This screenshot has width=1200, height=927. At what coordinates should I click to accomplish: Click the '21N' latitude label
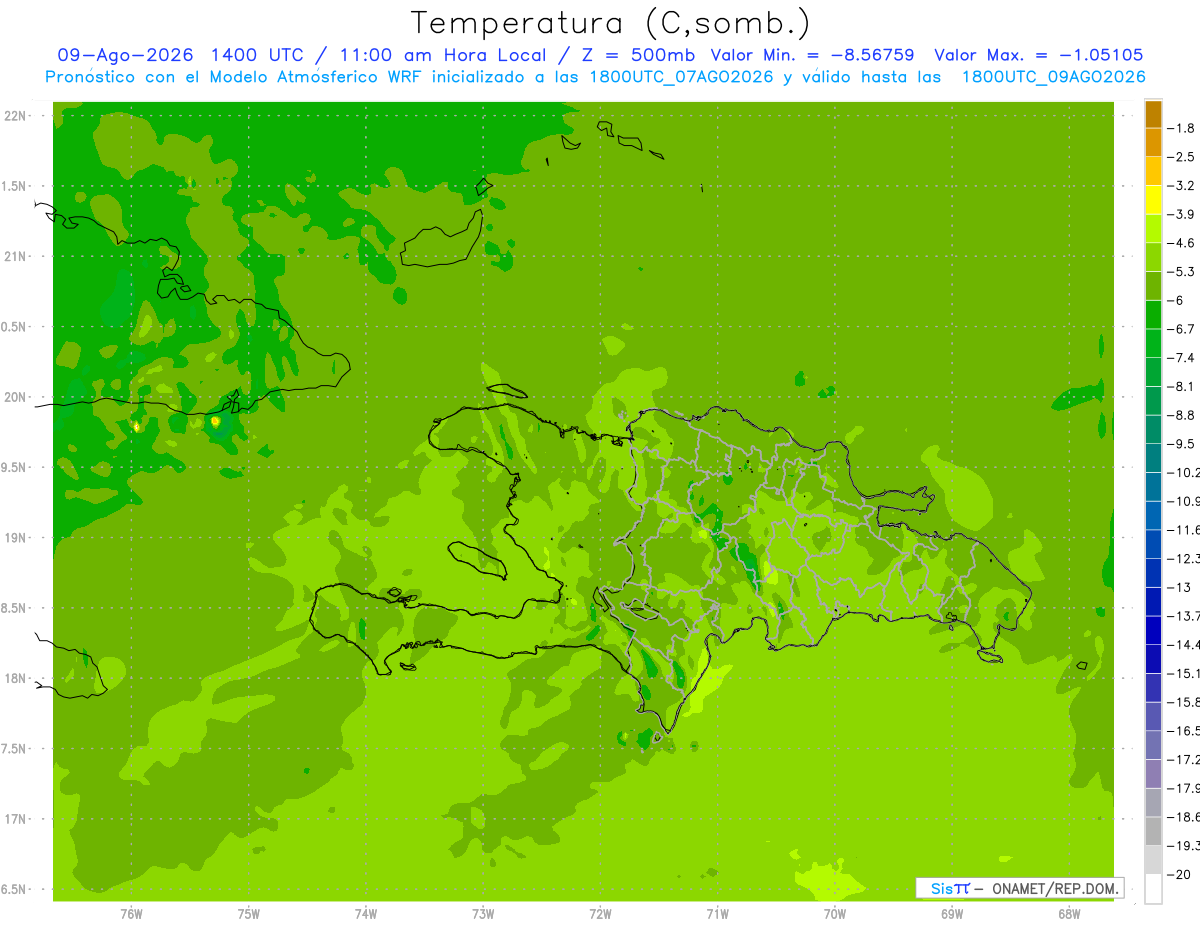pos(17,256)
